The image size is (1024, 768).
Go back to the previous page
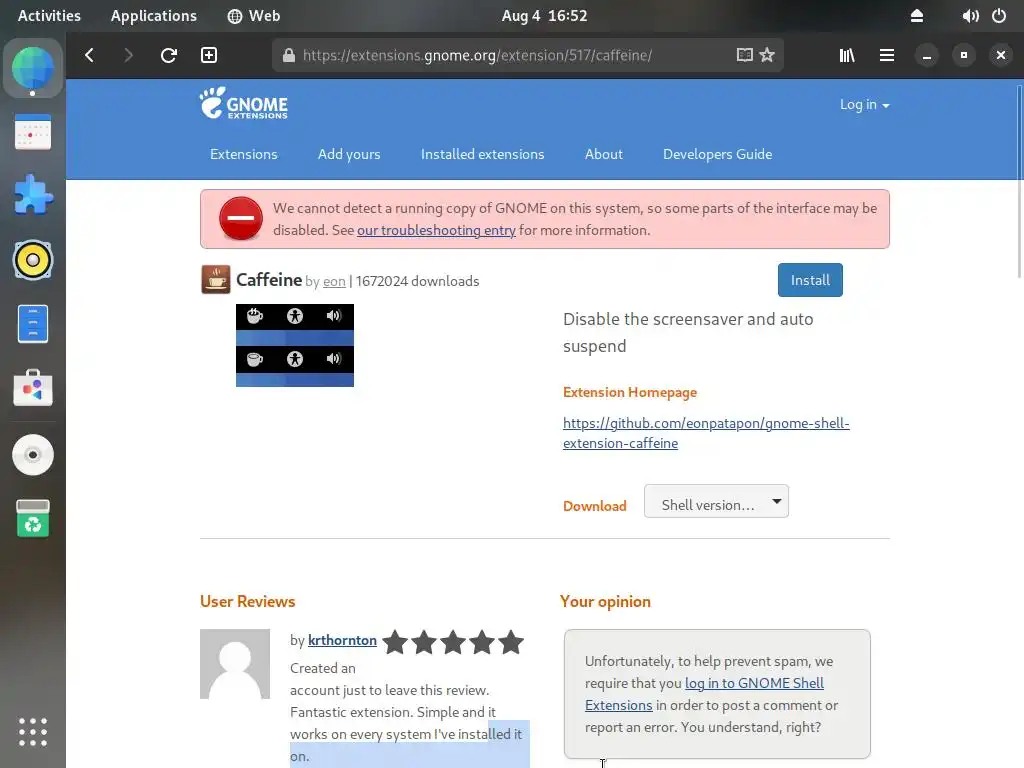[89, 56]
